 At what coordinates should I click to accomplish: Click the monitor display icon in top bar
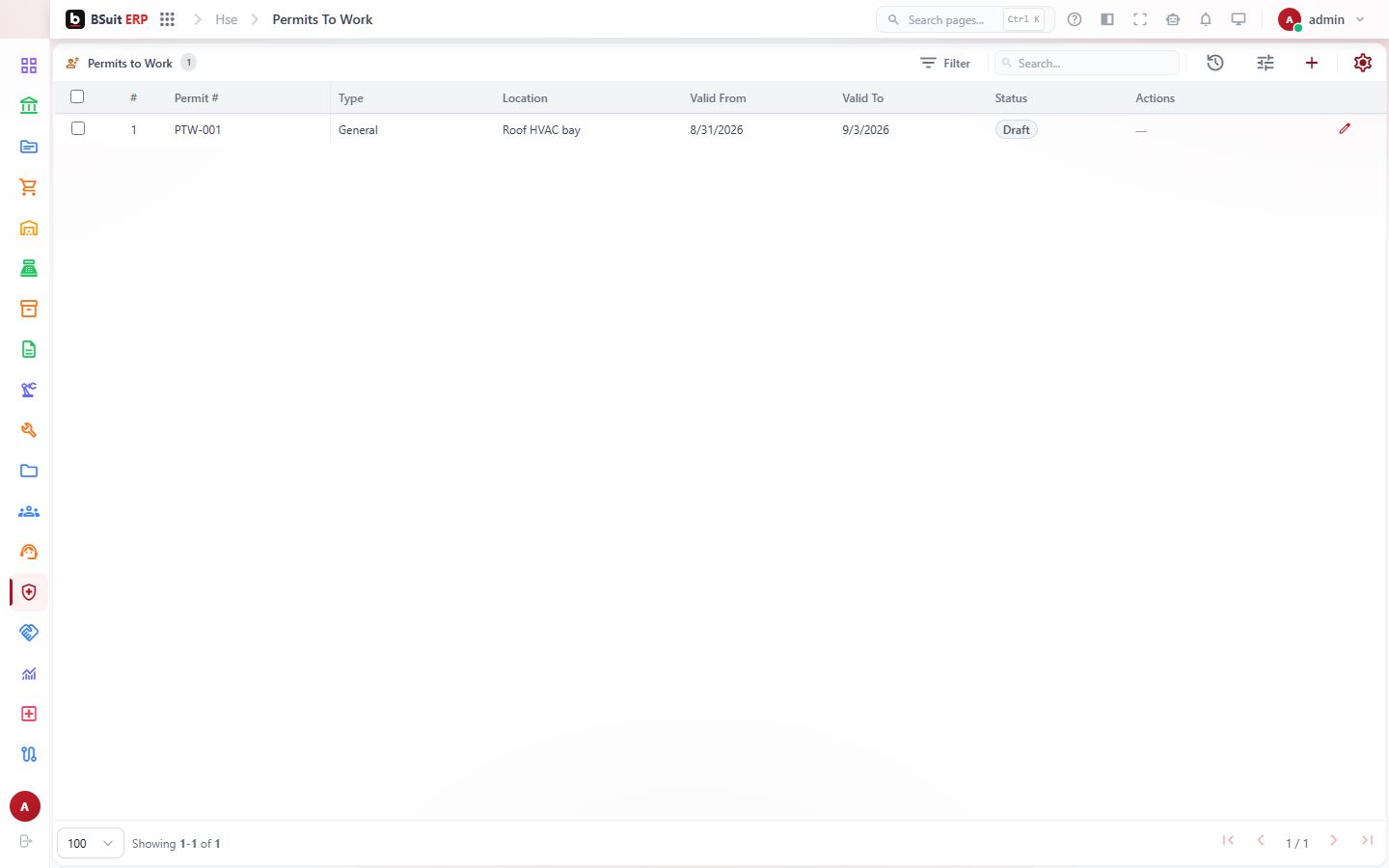tap(1239, 19)
